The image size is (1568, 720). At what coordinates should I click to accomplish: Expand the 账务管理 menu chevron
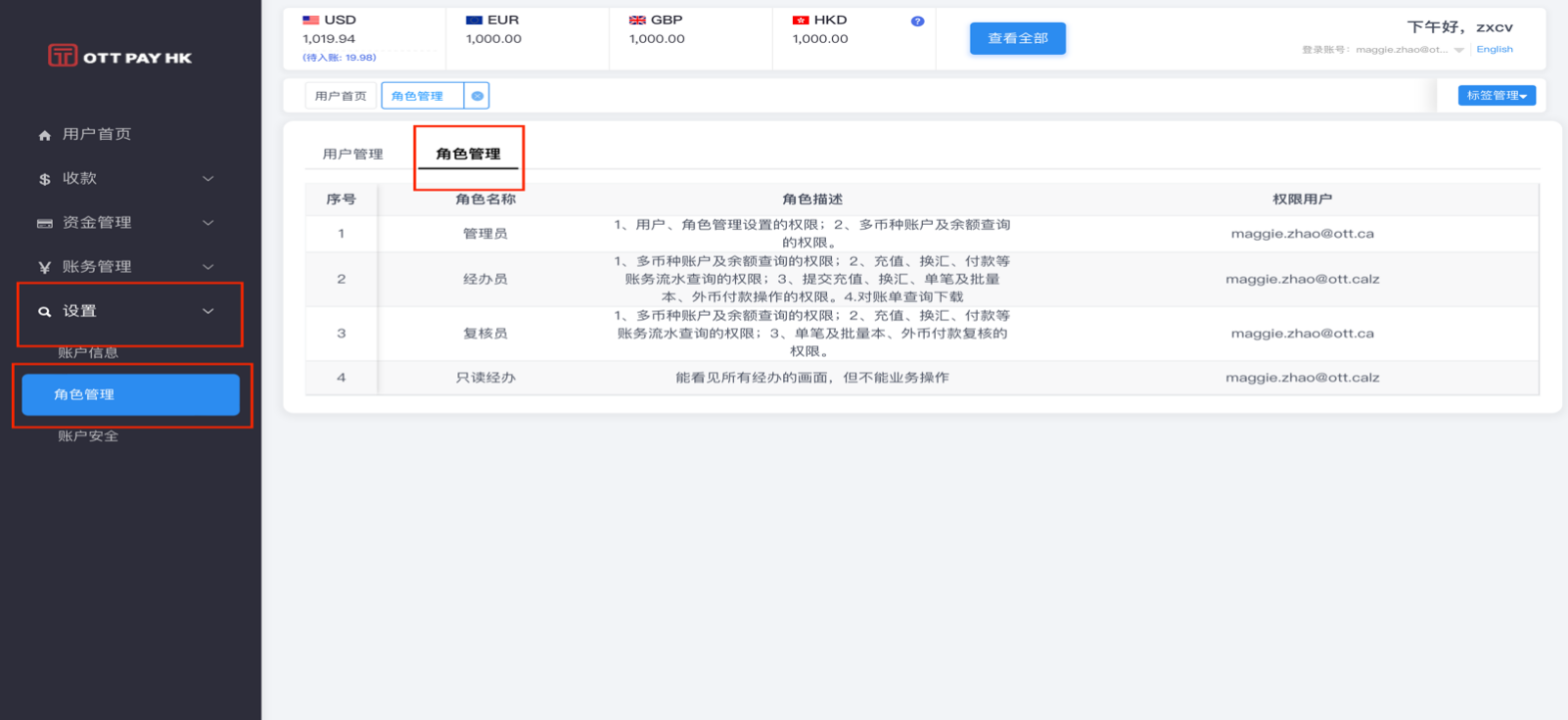point(208,267)
